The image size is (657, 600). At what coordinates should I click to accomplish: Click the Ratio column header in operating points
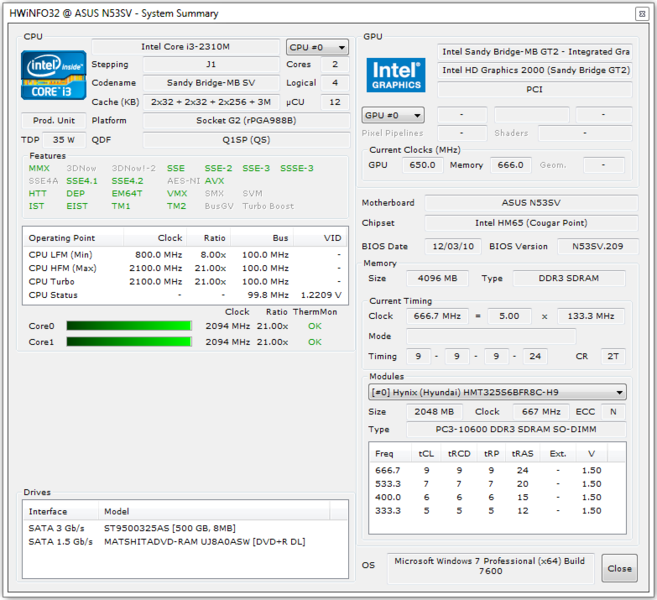point(209,238)
